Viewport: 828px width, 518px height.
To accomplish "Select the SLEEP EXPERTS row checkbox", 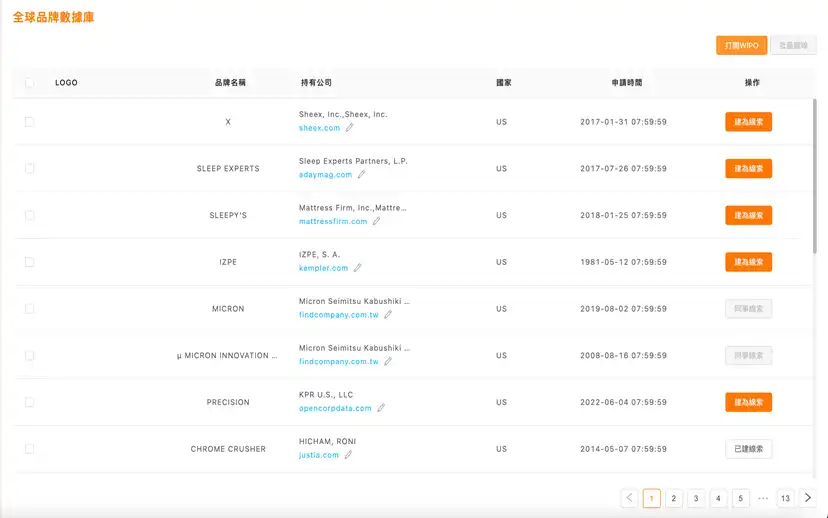I will coord(30,168).
